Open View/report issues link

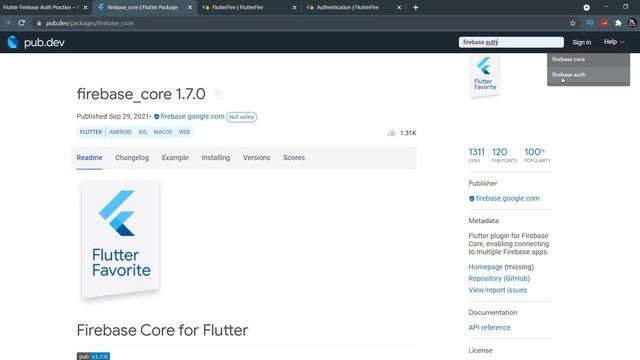(x=498, y=290)
